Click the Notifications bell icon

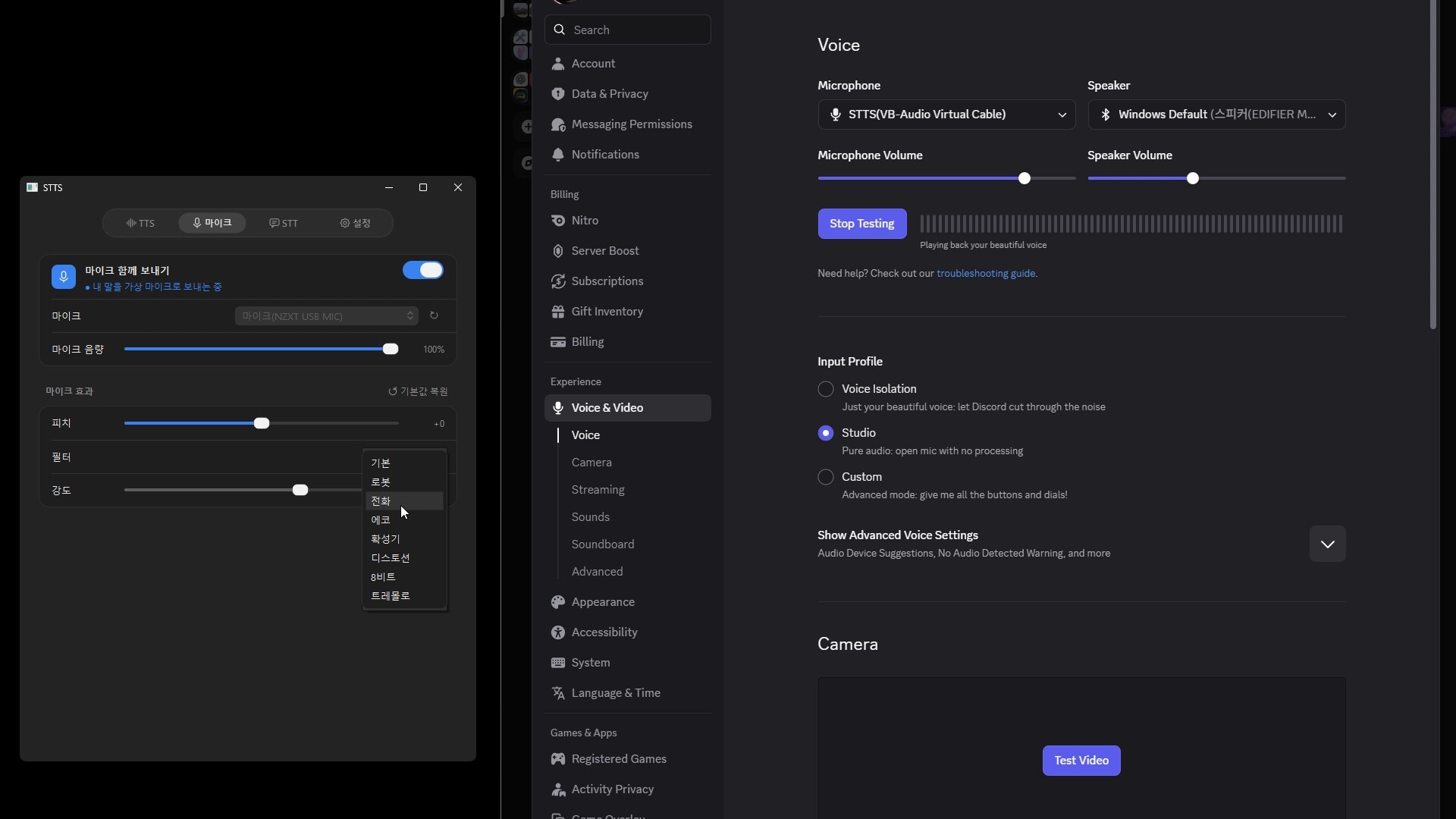coord(558,155)
